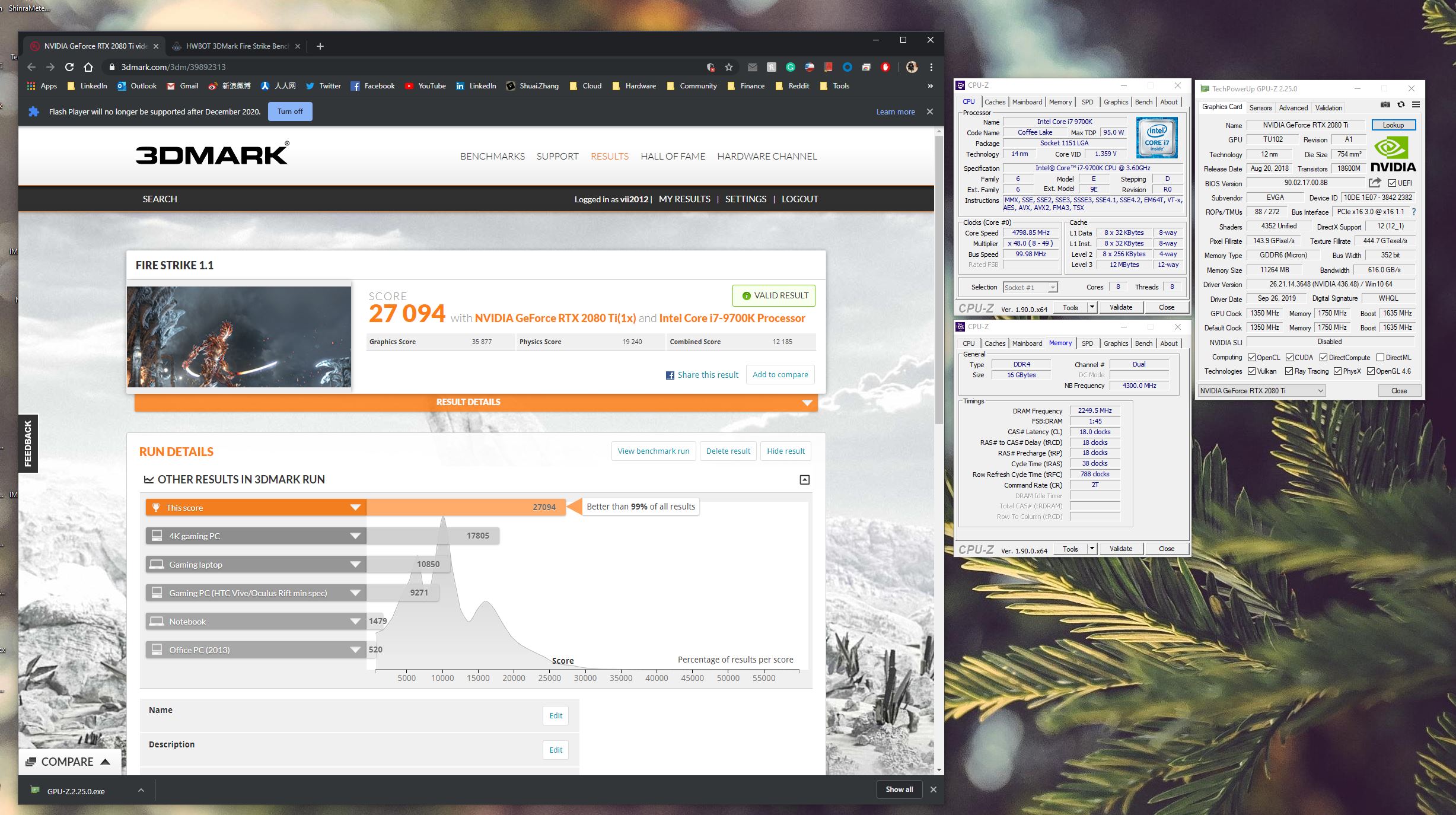Open the Socket #1 selection dropdown in CPU-Z
This screenshot has width=1456, height=815.
click(1030, 288)
